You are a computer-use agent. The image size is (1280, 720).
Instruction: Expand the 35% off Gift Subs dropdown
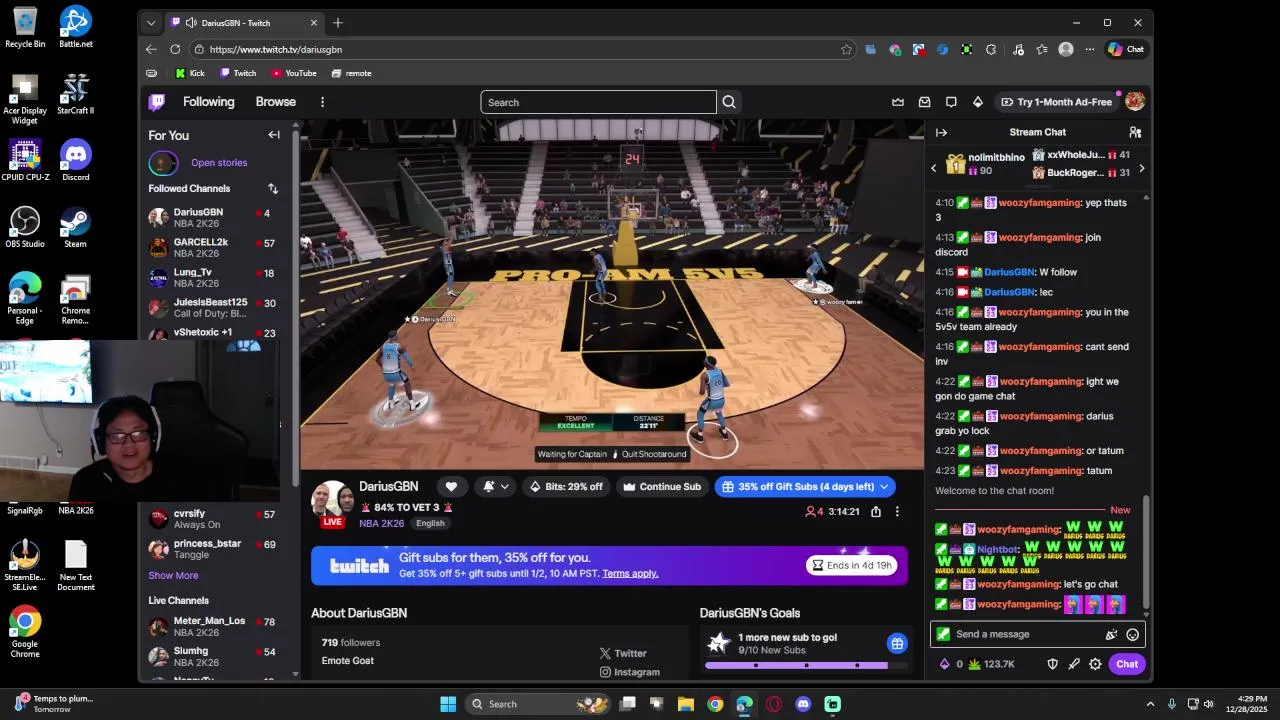tap(884, 487)
